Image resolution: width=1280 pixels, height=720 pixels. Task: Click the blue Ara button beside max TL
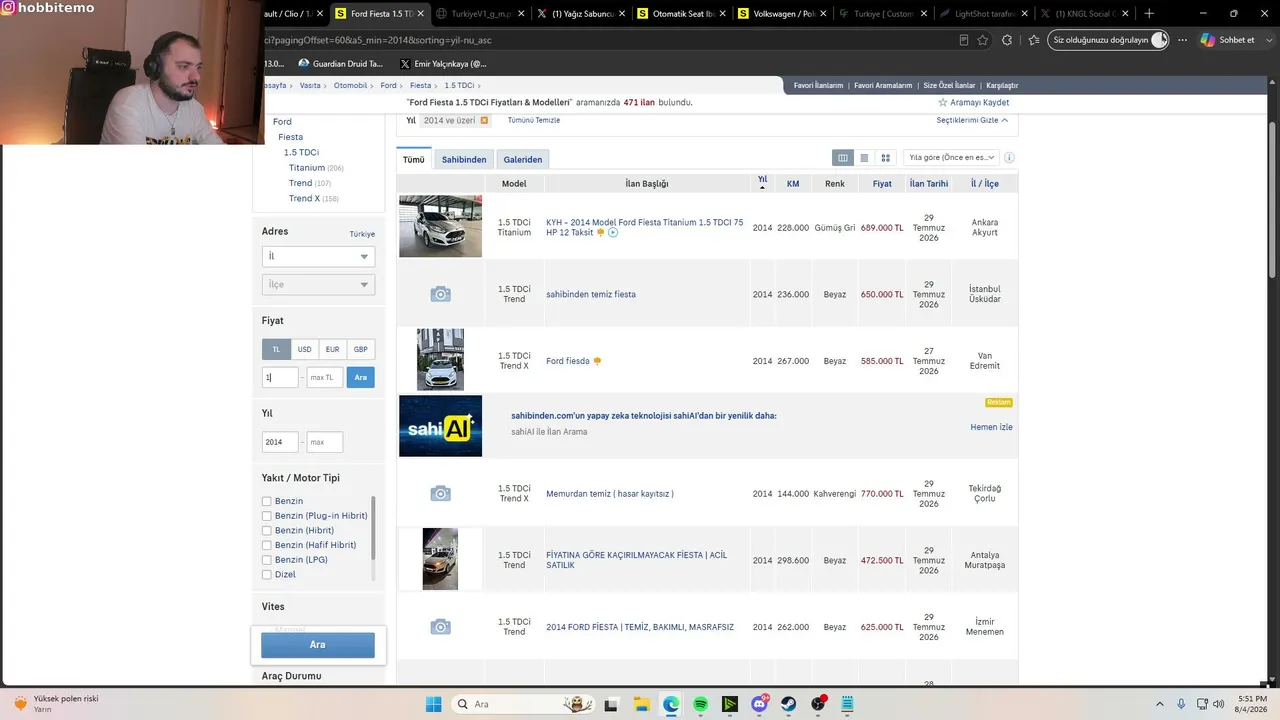coord(360,377)
